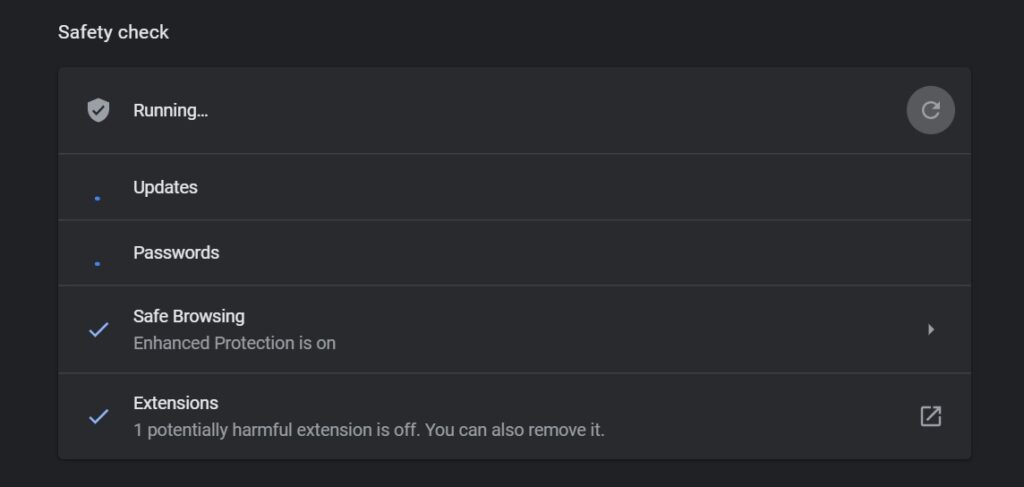Click the Safe Browsing checkmark icon

point(98,329)
